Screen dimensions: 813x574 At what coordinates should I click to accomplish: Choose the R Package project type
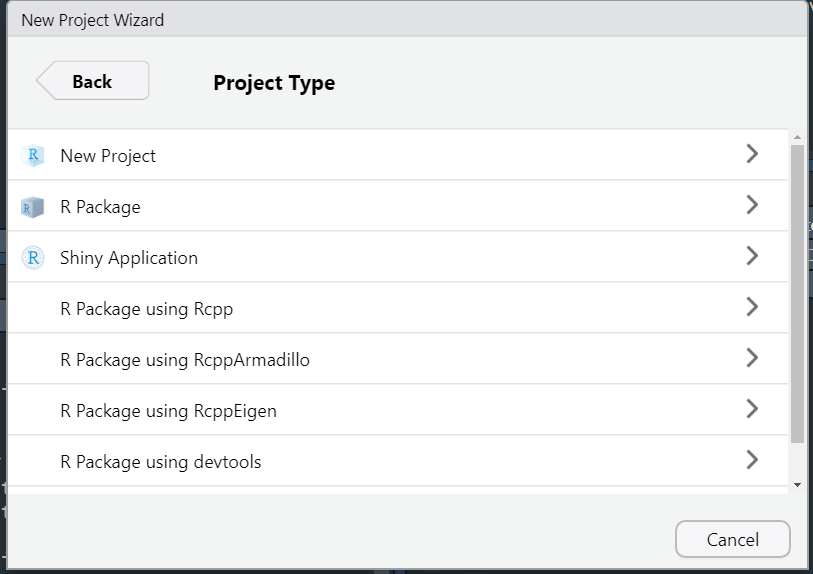[x=100, y=207]
